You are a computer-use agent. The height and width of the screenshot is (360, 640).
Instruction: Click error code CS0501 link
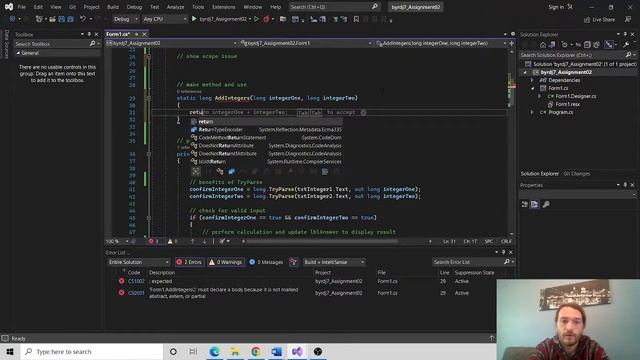(x=136, y=293)
